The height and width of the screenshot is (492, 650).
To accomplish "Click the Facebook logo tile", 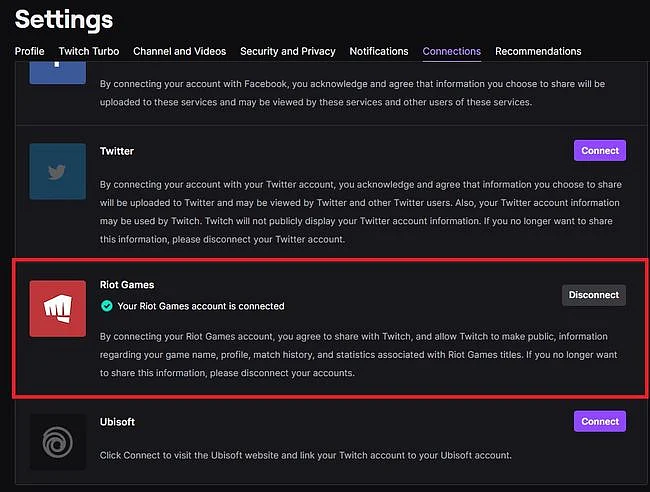I will 58,73.
